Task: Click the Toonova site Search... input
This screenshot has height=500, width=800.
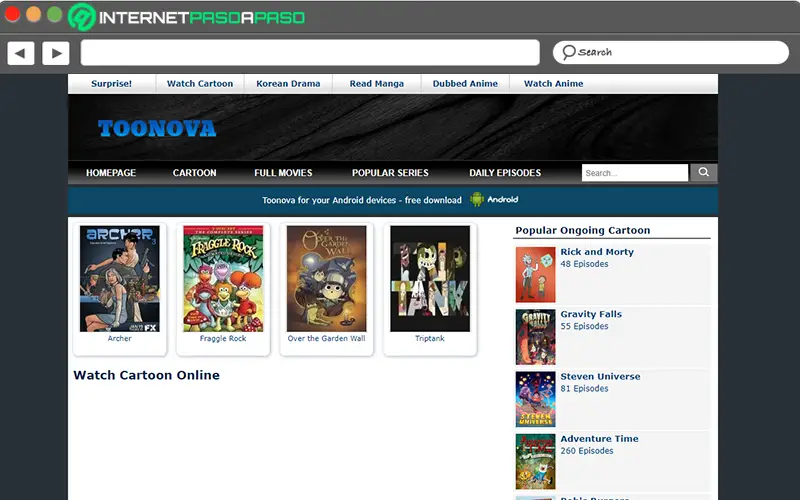Action: pos(635,172)
